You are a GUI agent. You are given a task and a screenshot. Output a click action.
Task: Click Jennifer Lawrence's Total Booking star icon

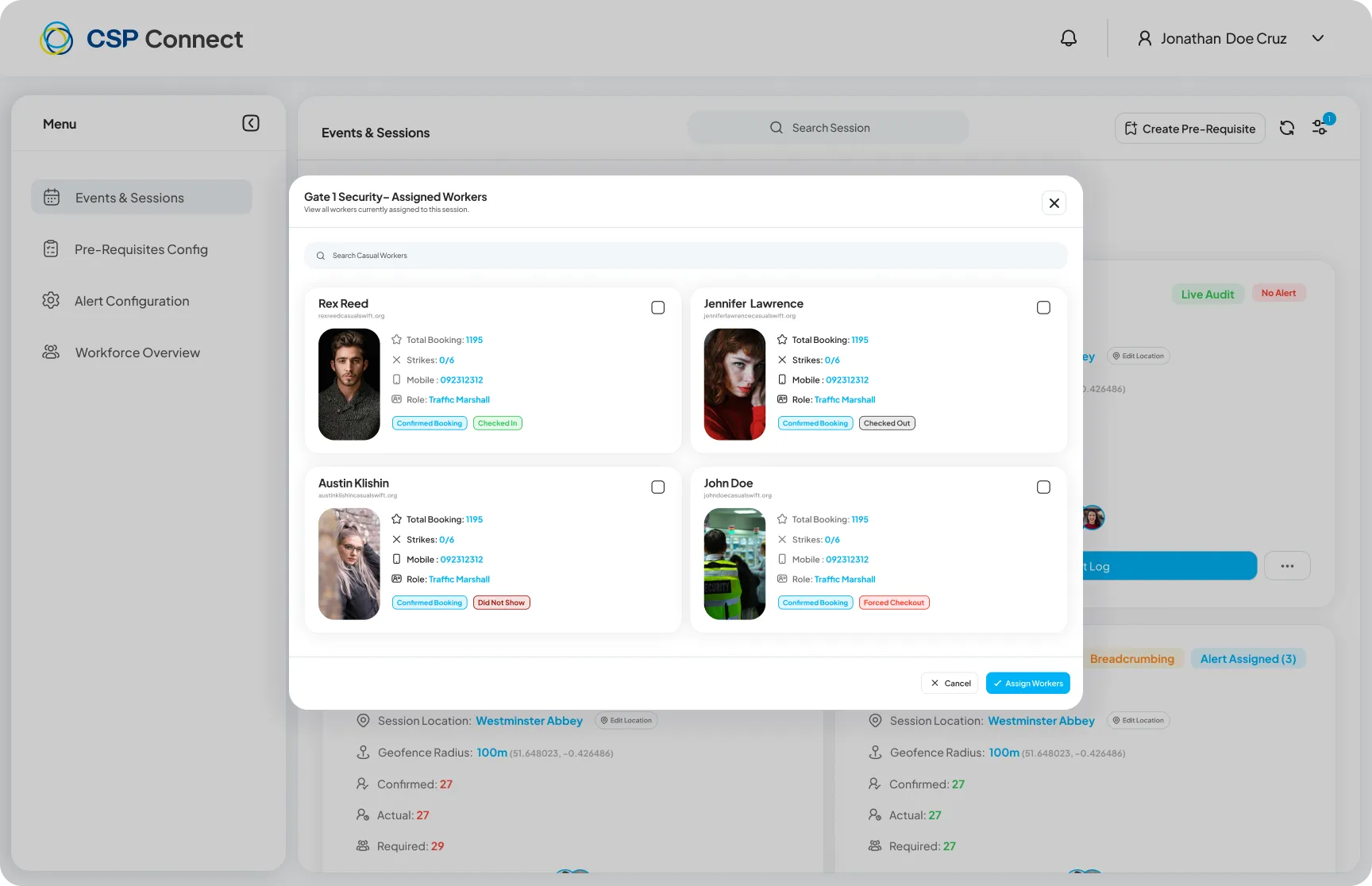782,339
